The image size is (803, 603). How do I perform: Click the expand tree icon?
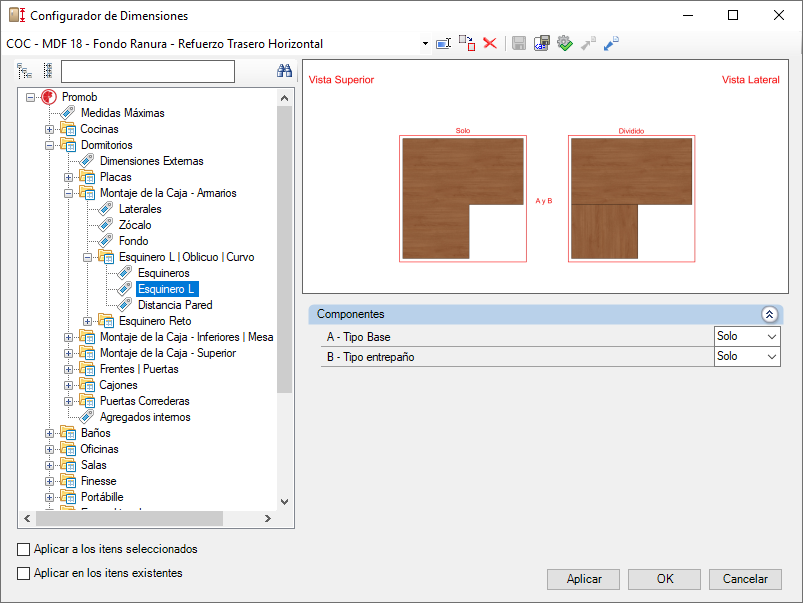[25, 71]
